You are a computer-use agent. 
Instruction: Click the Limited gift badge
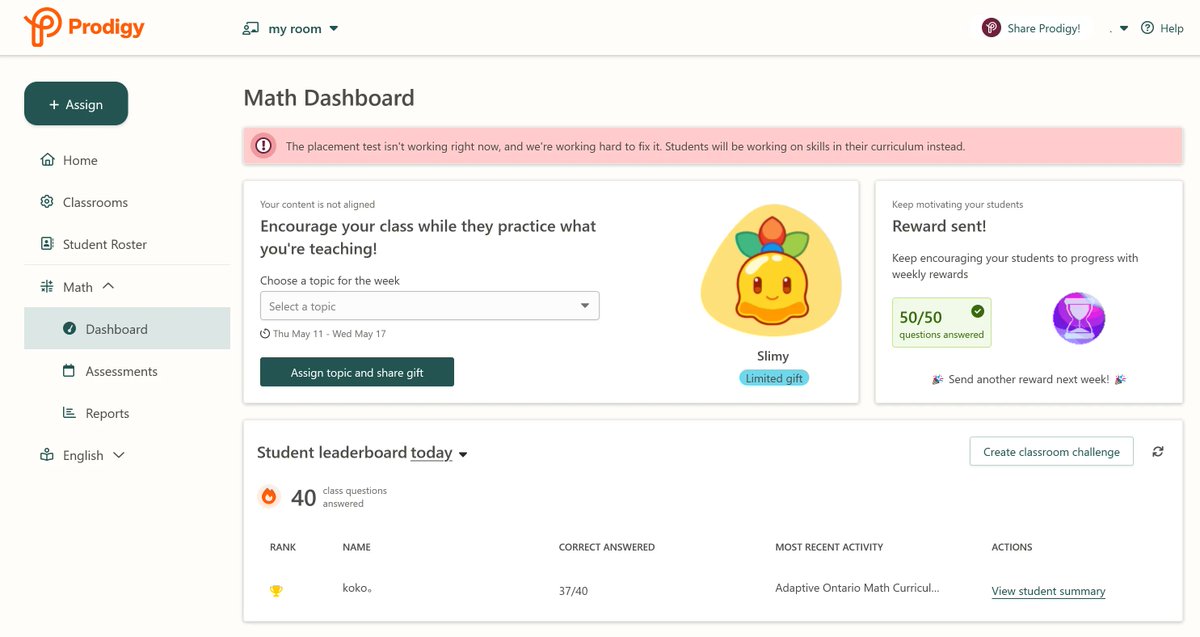coord(774,378)
